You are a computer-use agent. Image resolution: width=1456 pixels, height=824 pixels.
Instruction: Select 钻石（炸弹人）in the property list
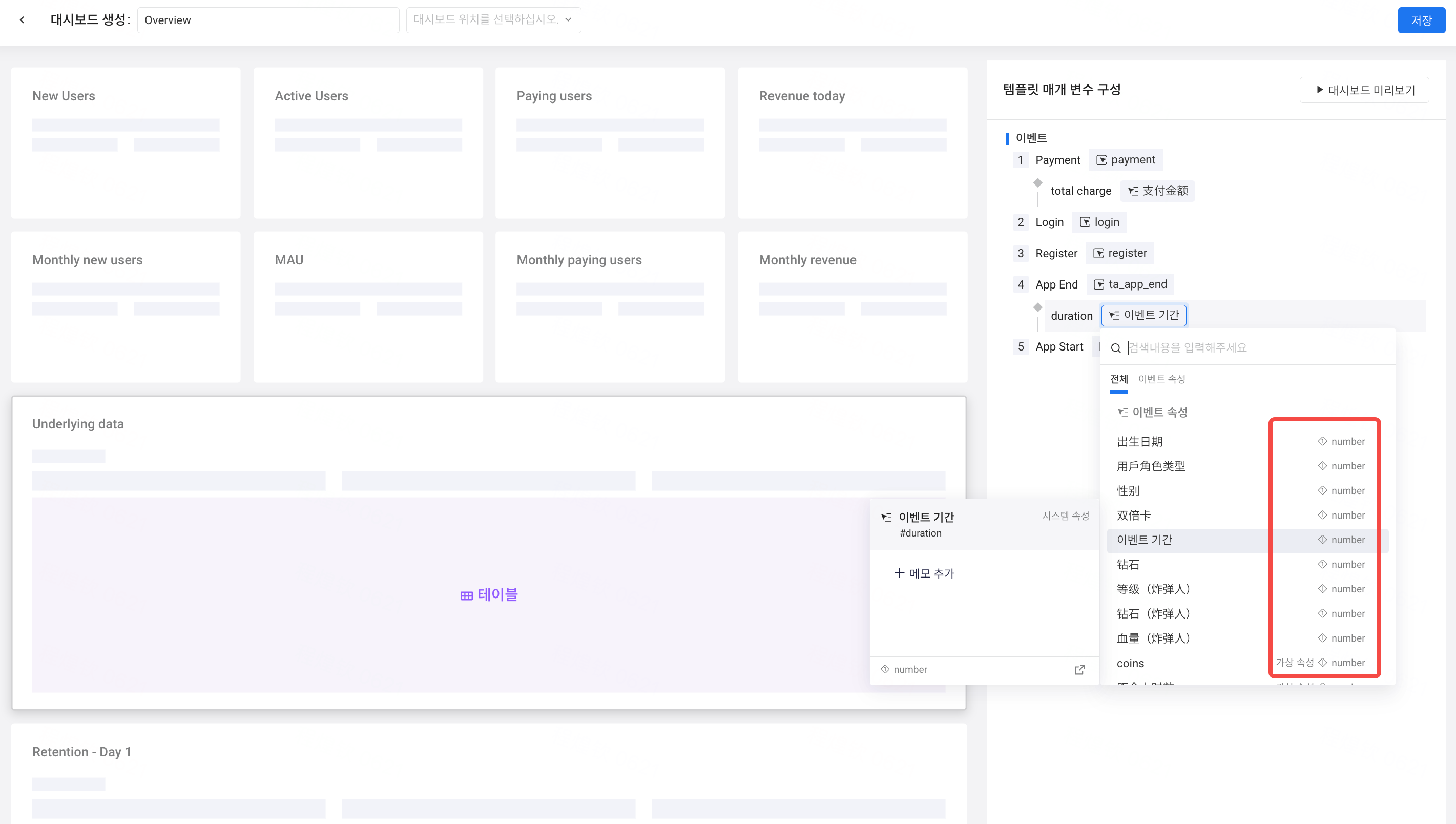coord(1247,613)
